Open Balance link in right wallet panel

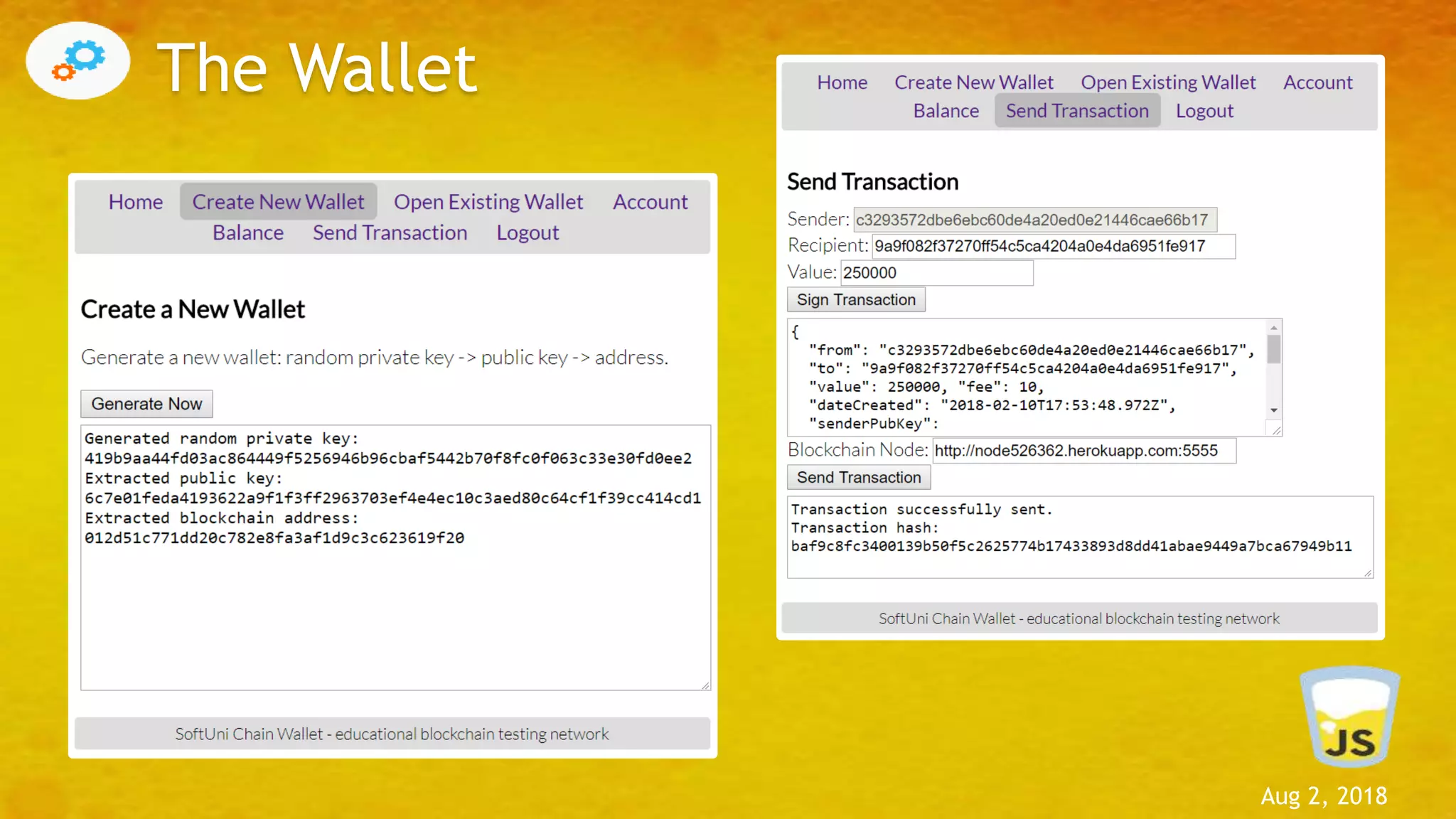coord(946,111)
